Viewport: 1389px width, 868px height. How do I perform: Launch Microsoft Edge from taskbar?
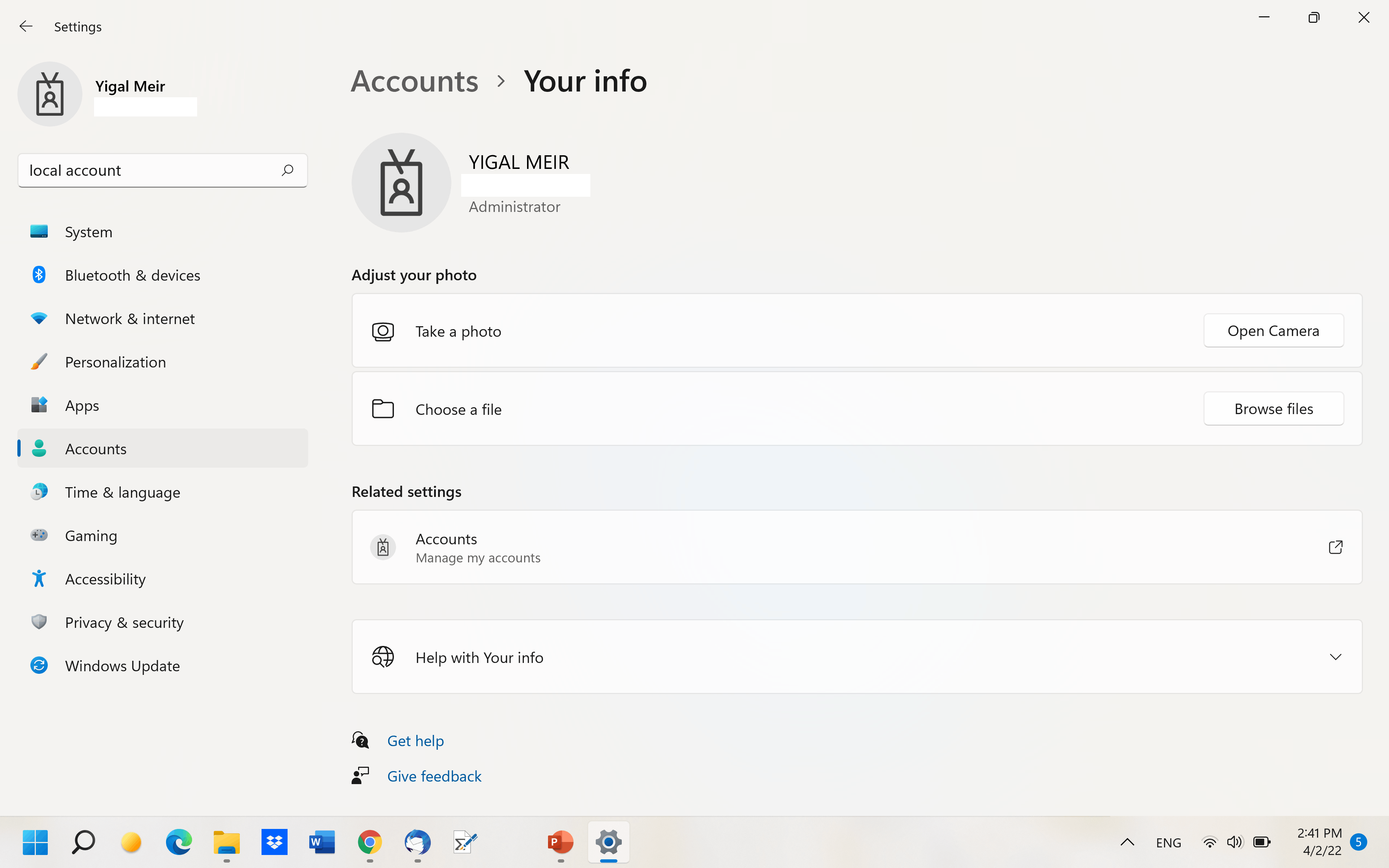179,842
